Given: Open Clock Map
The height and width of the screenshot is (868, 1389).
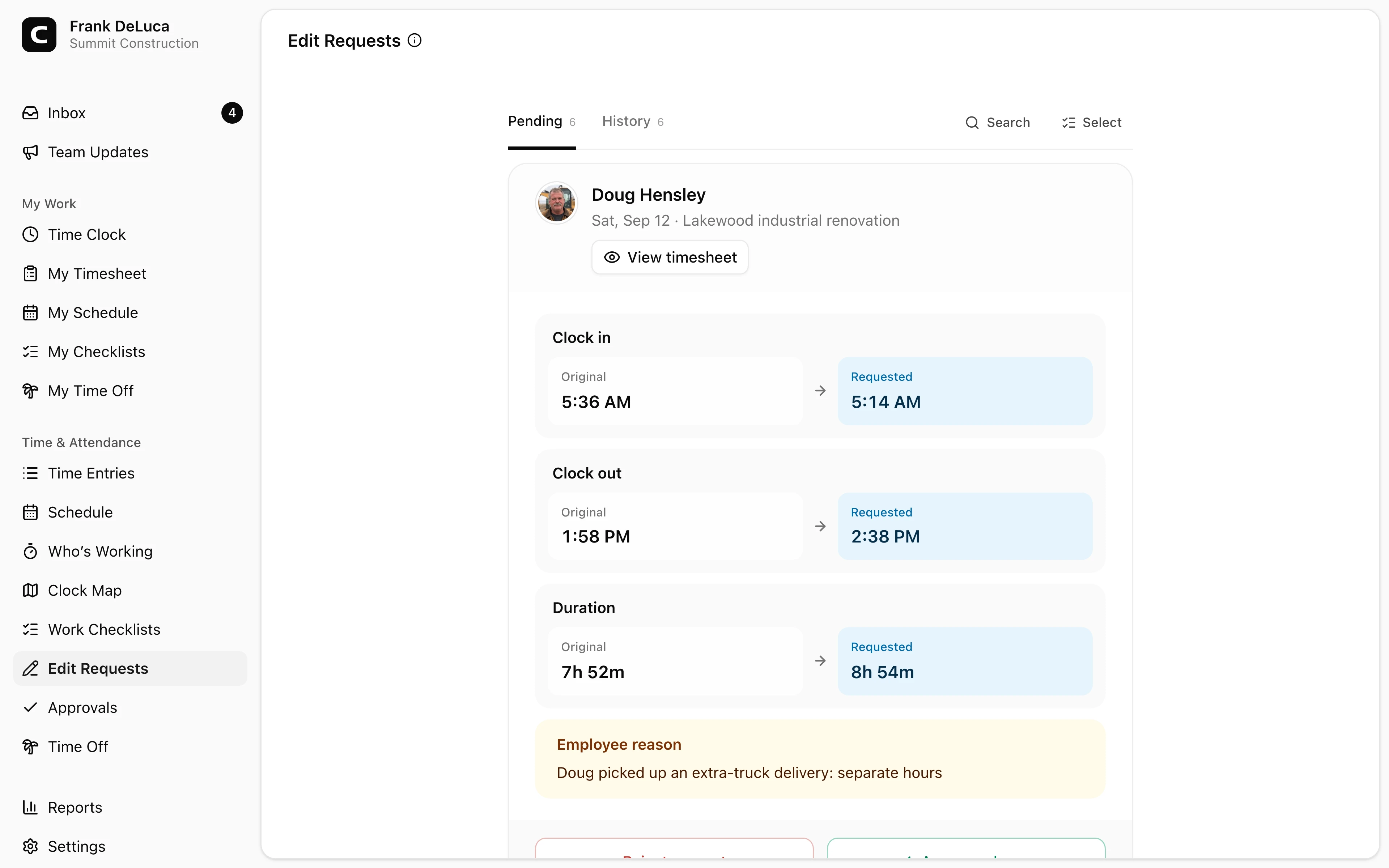Looking at the screenshot, I should point(130,591).
